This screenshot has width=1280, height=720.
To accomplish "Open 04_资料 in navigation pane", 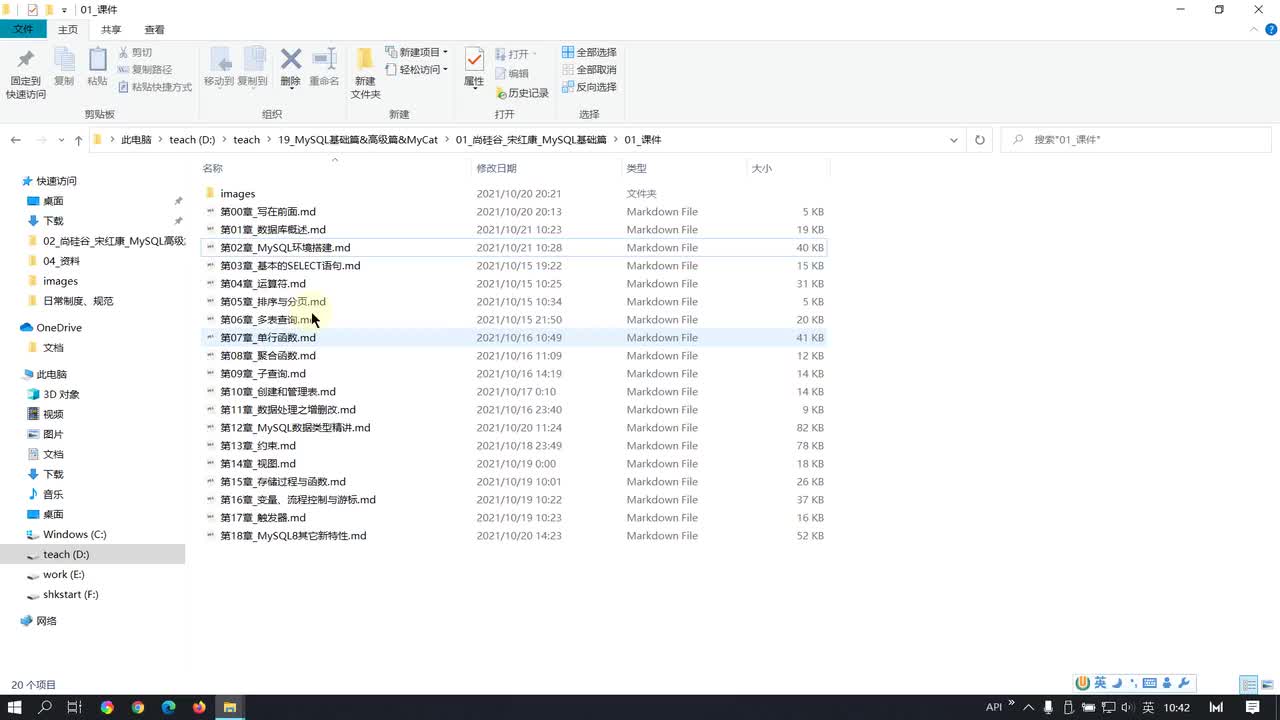I will point(61,261).
